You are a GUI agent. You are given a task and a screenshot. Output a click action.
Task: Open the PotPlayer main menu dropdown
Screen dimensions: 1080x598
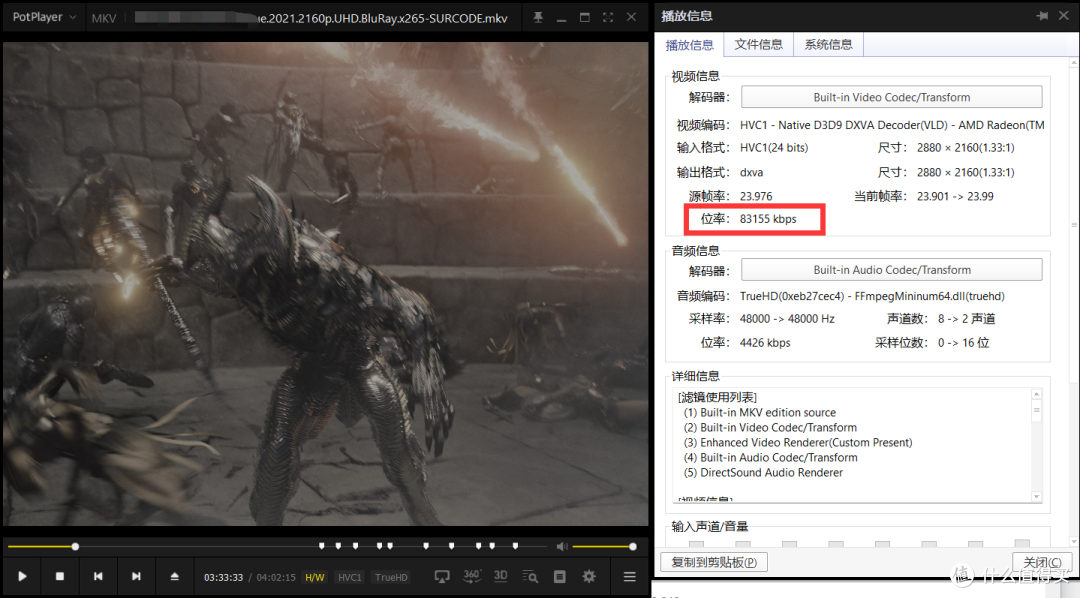point(43,17)
